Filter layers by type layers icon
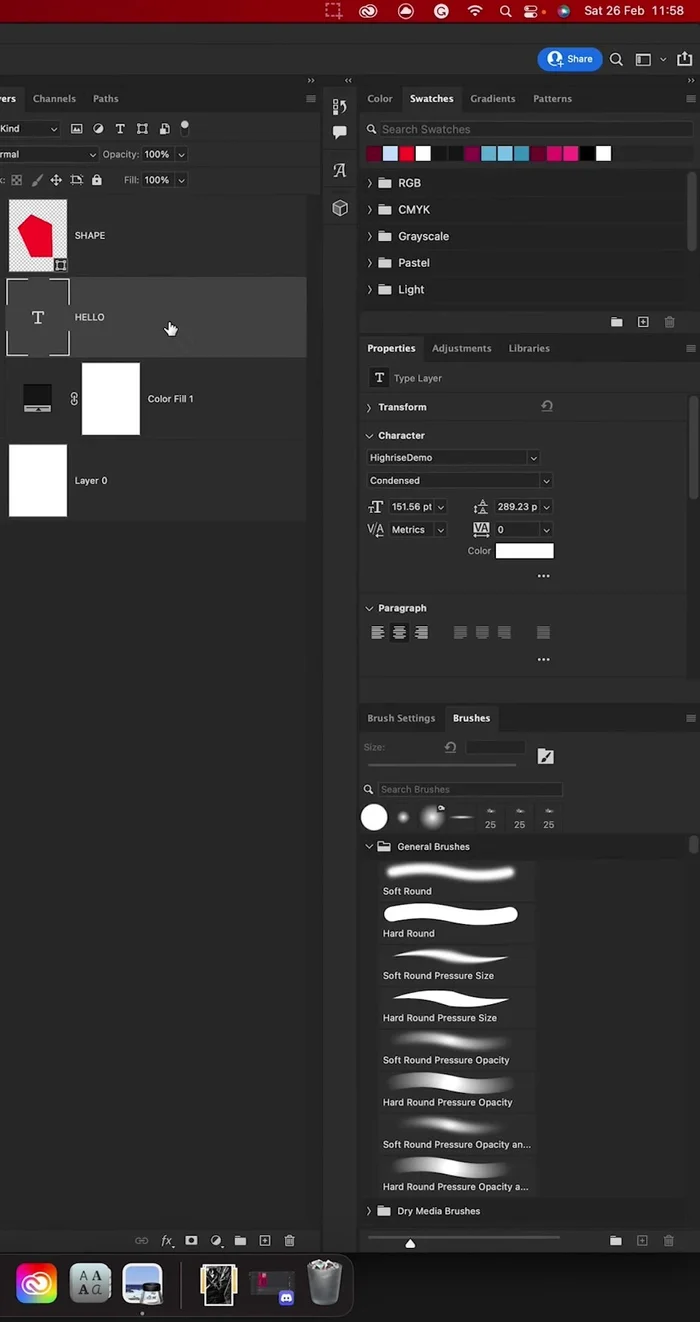The height and width of the screenshot is (1322, 700). click(120, 129)
